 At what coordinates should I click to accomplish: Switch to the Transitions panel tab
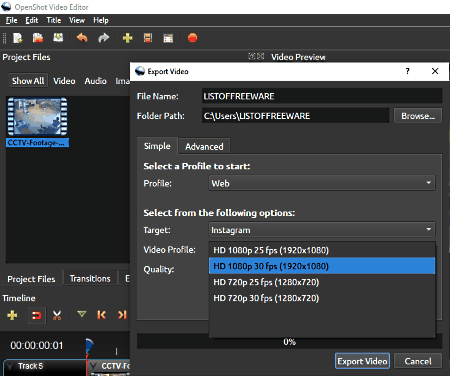click(x=90, y=278)
